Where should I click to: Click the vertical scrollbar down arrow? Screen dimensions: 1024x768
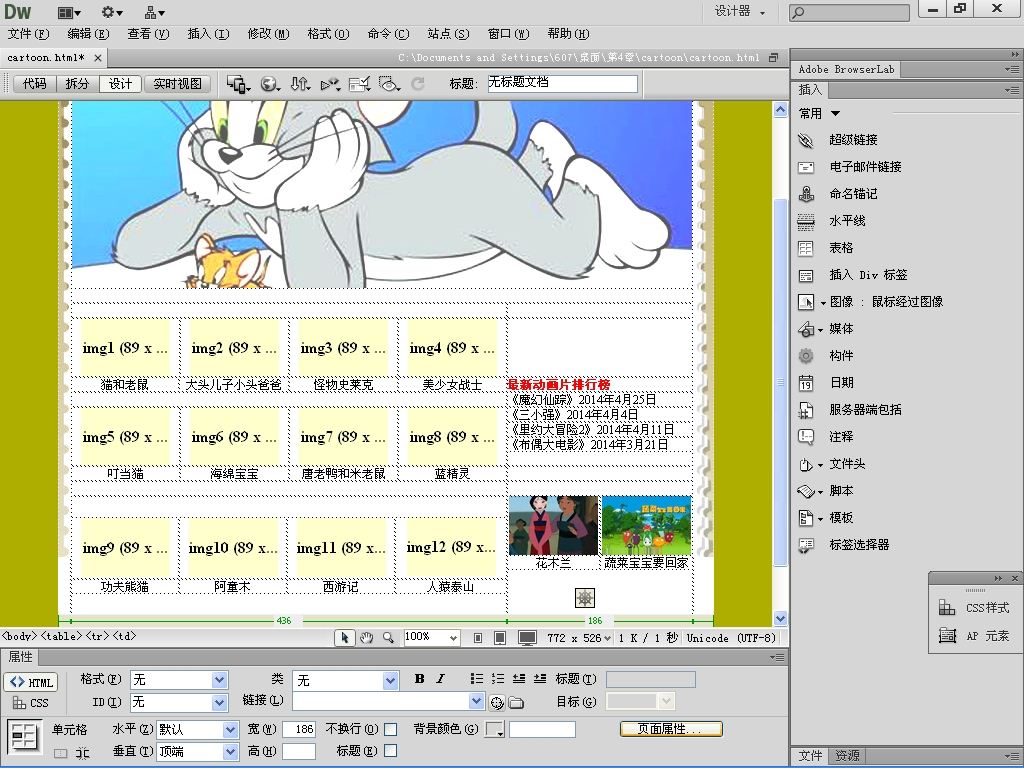pos(780,618)
